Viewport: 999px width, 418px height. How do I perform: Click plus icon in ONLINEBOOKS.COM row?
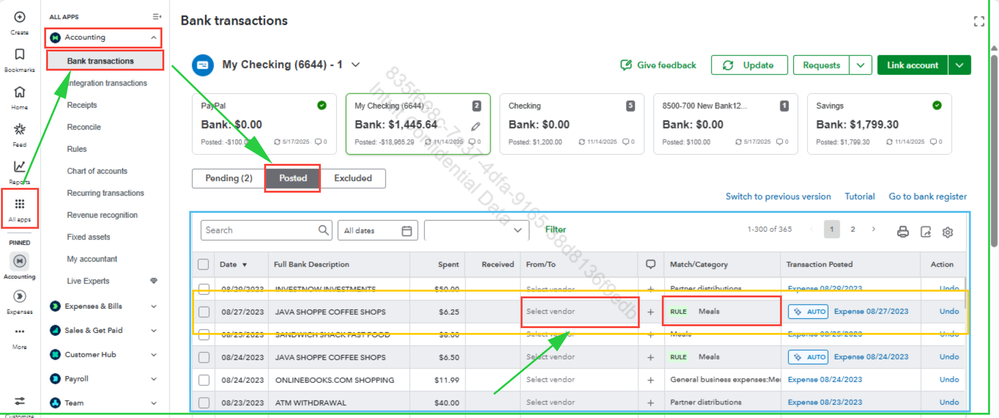coord(650,380)
